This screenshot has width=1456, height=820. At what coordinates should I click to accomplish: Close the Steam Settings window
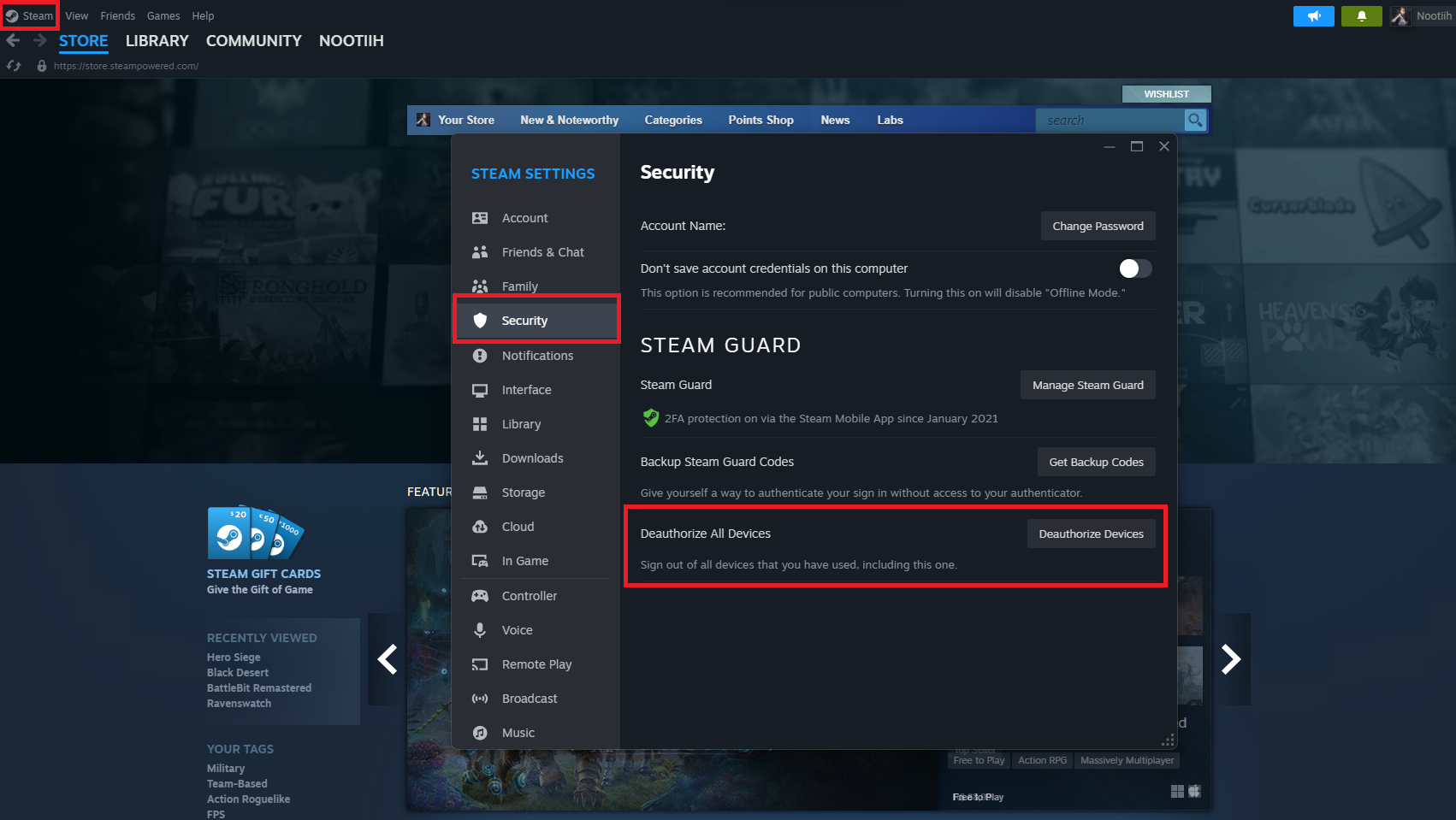(1164, 146)
